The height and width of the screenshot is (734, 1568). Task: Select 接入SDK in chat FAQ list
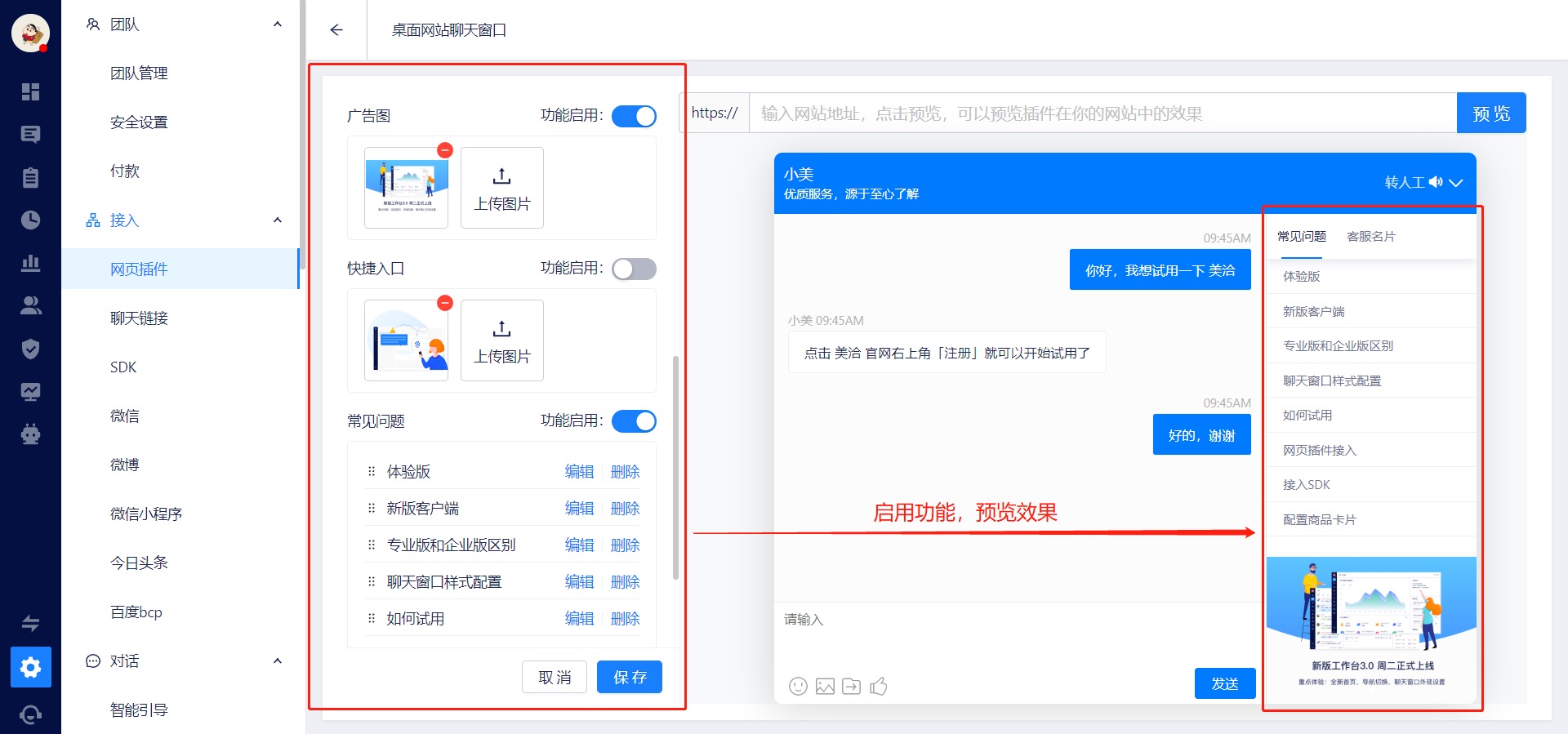tap(1371, 485)
